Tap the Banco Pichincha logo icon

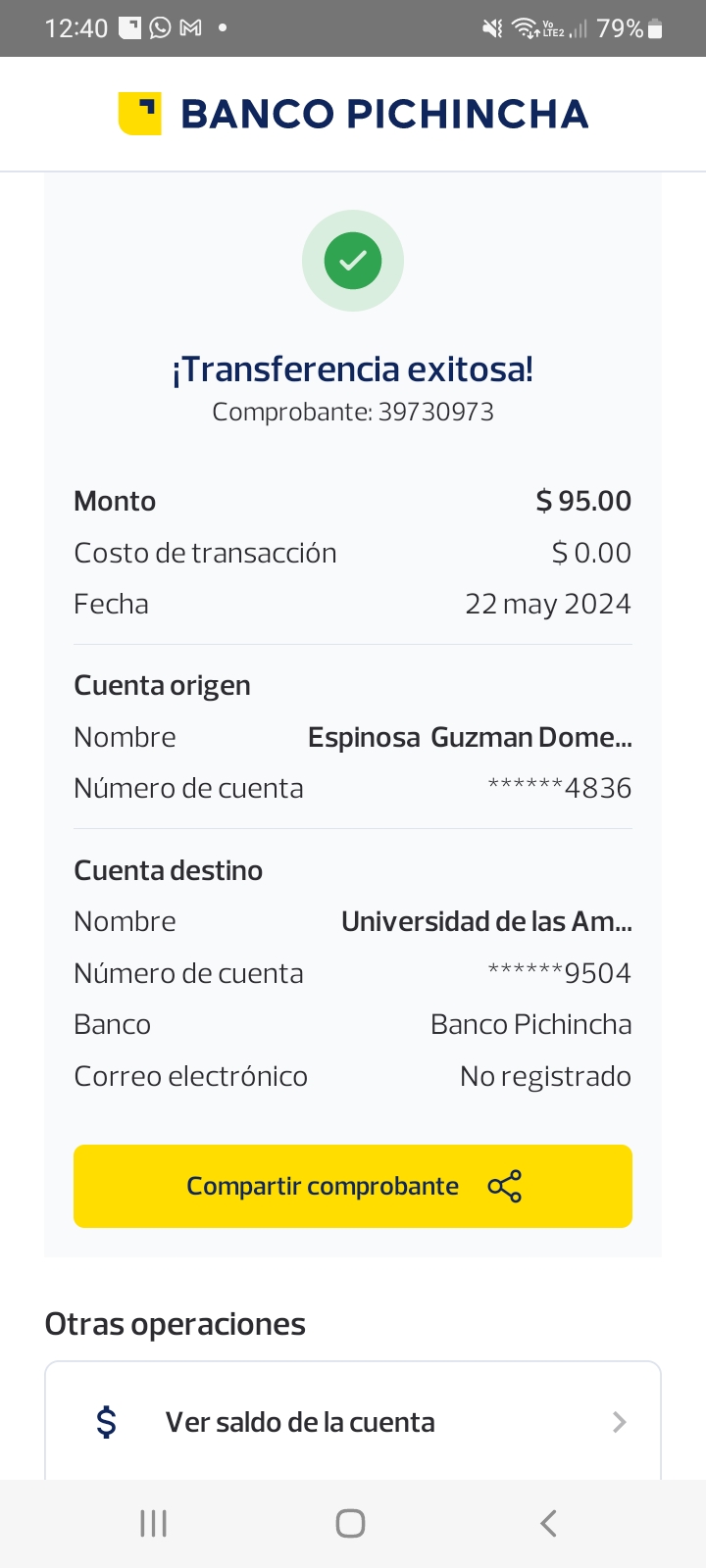pyautogui.click(x=139, y=114)
